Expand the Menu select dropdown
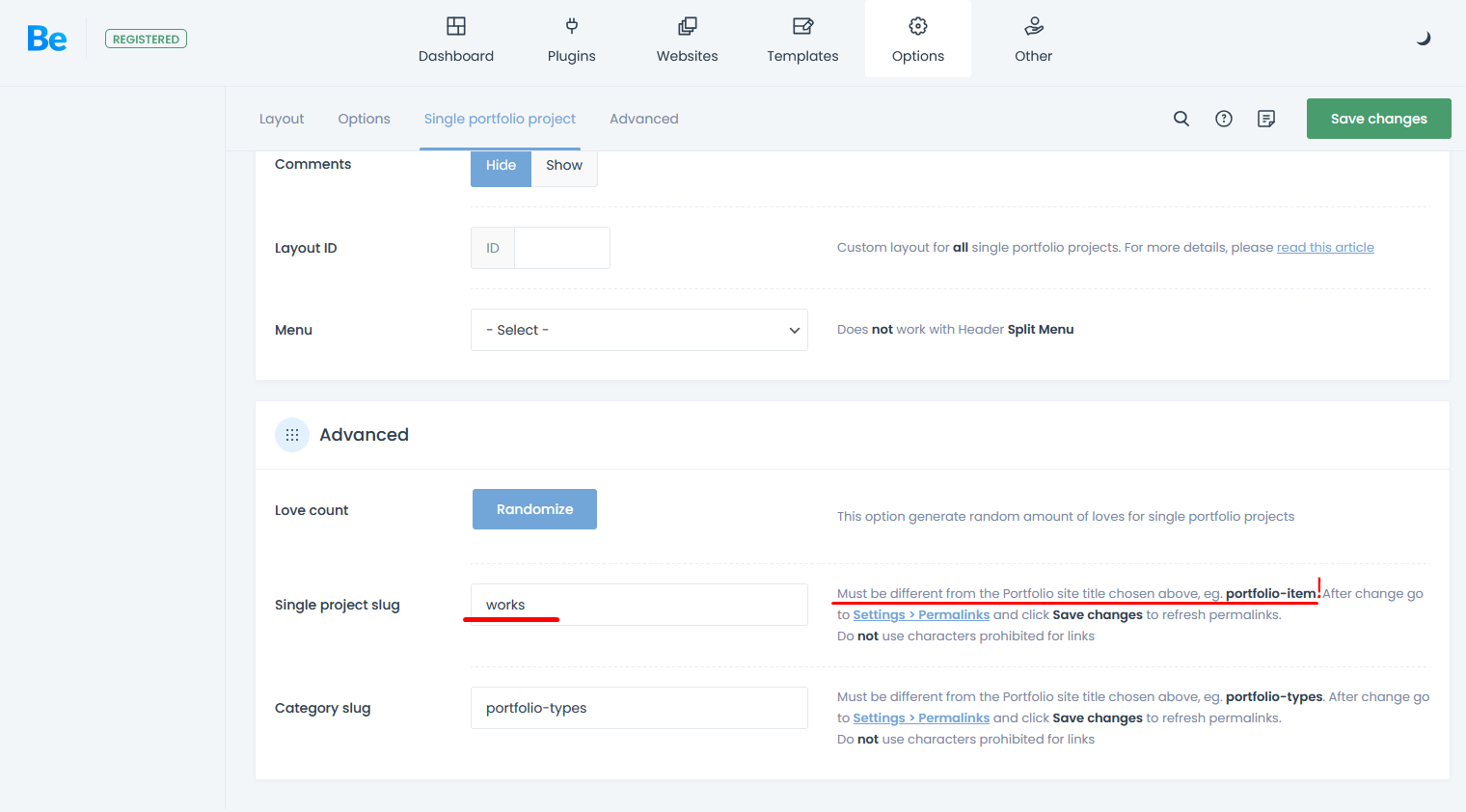 point(638,330)
